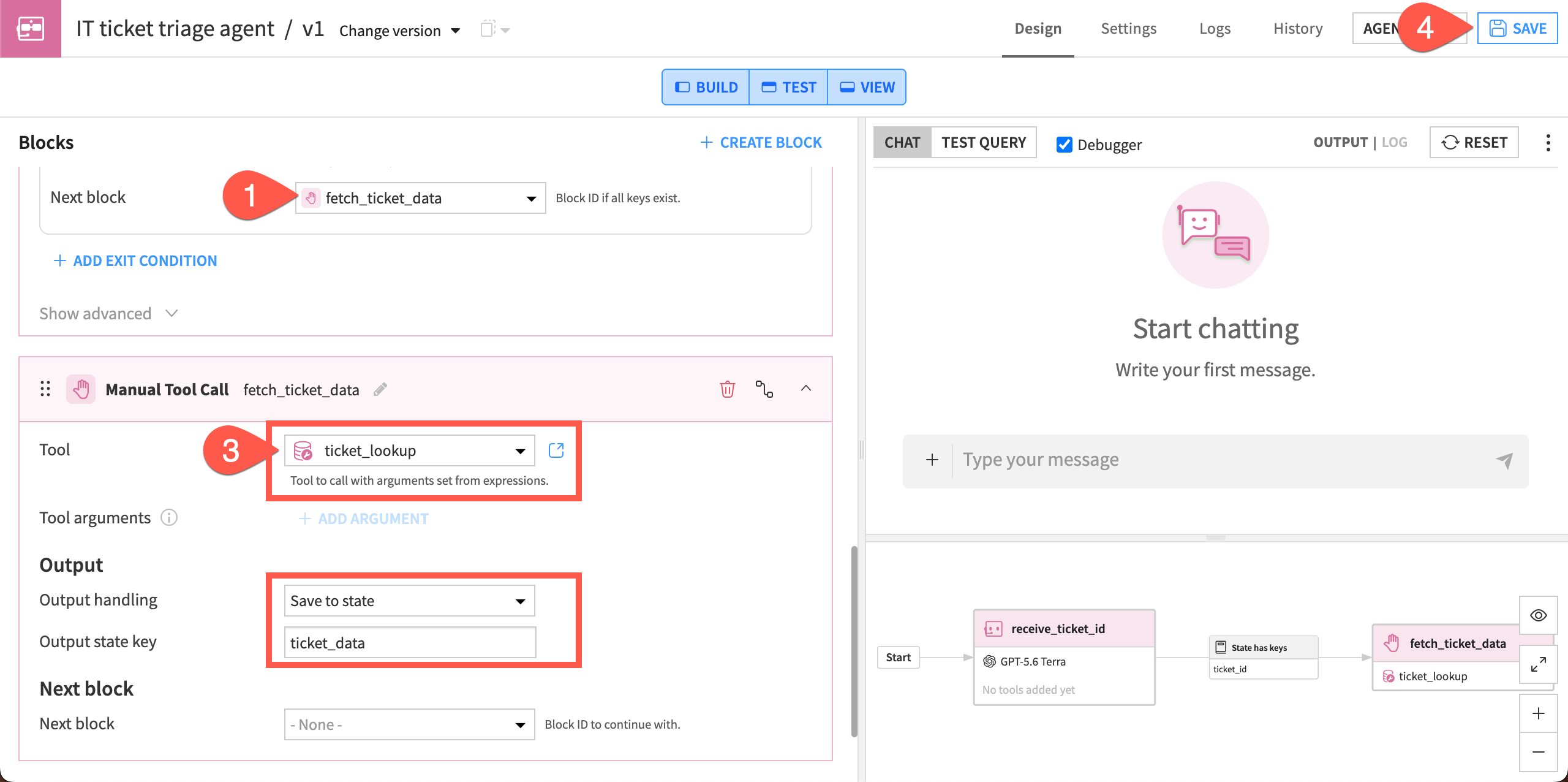Screen dimensions: 1568x782
Task: Expand the flow diagram to fullscreen
Action: [1538, 664]
